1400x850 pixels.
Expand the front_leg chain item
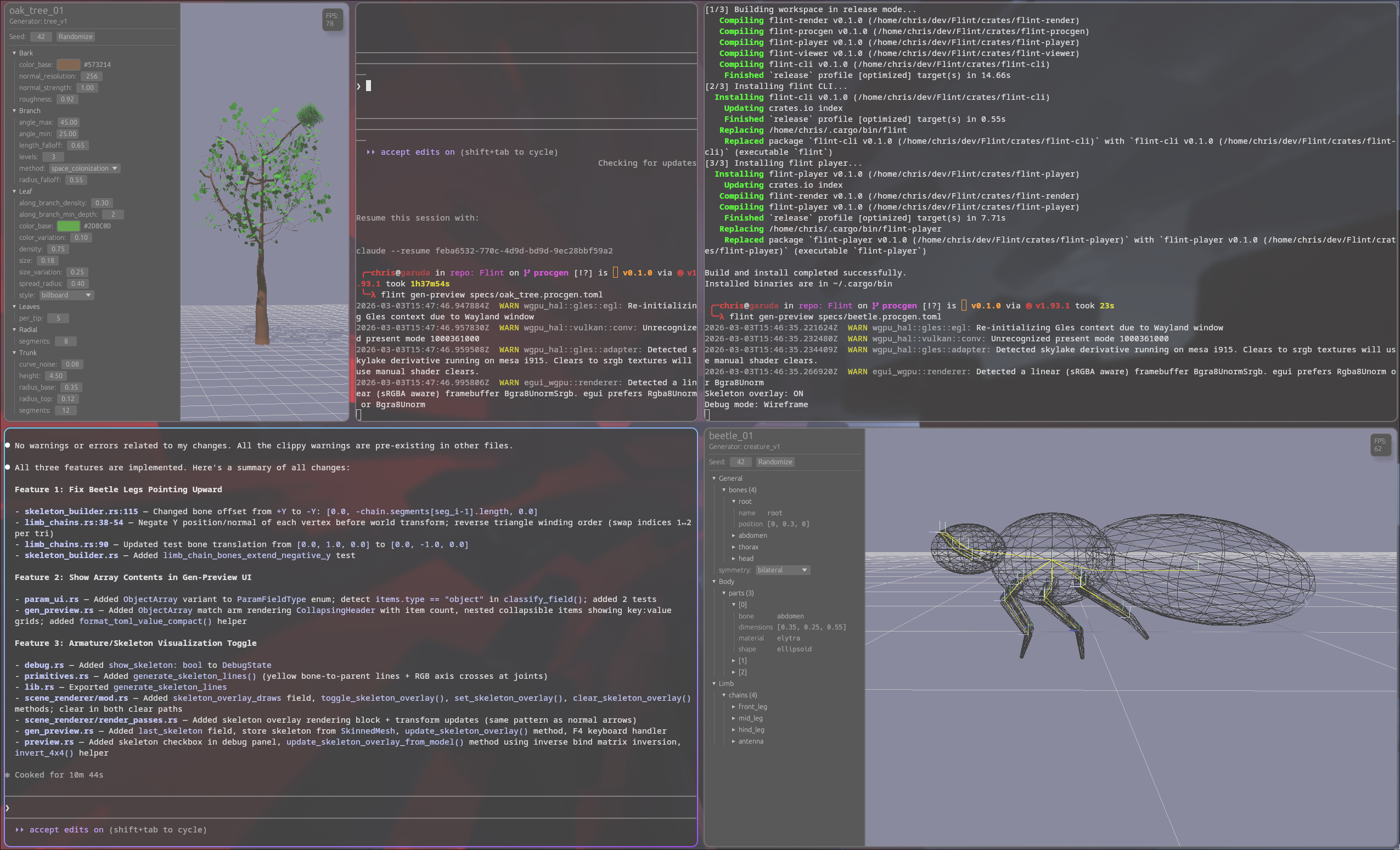[x=734, y=707]
